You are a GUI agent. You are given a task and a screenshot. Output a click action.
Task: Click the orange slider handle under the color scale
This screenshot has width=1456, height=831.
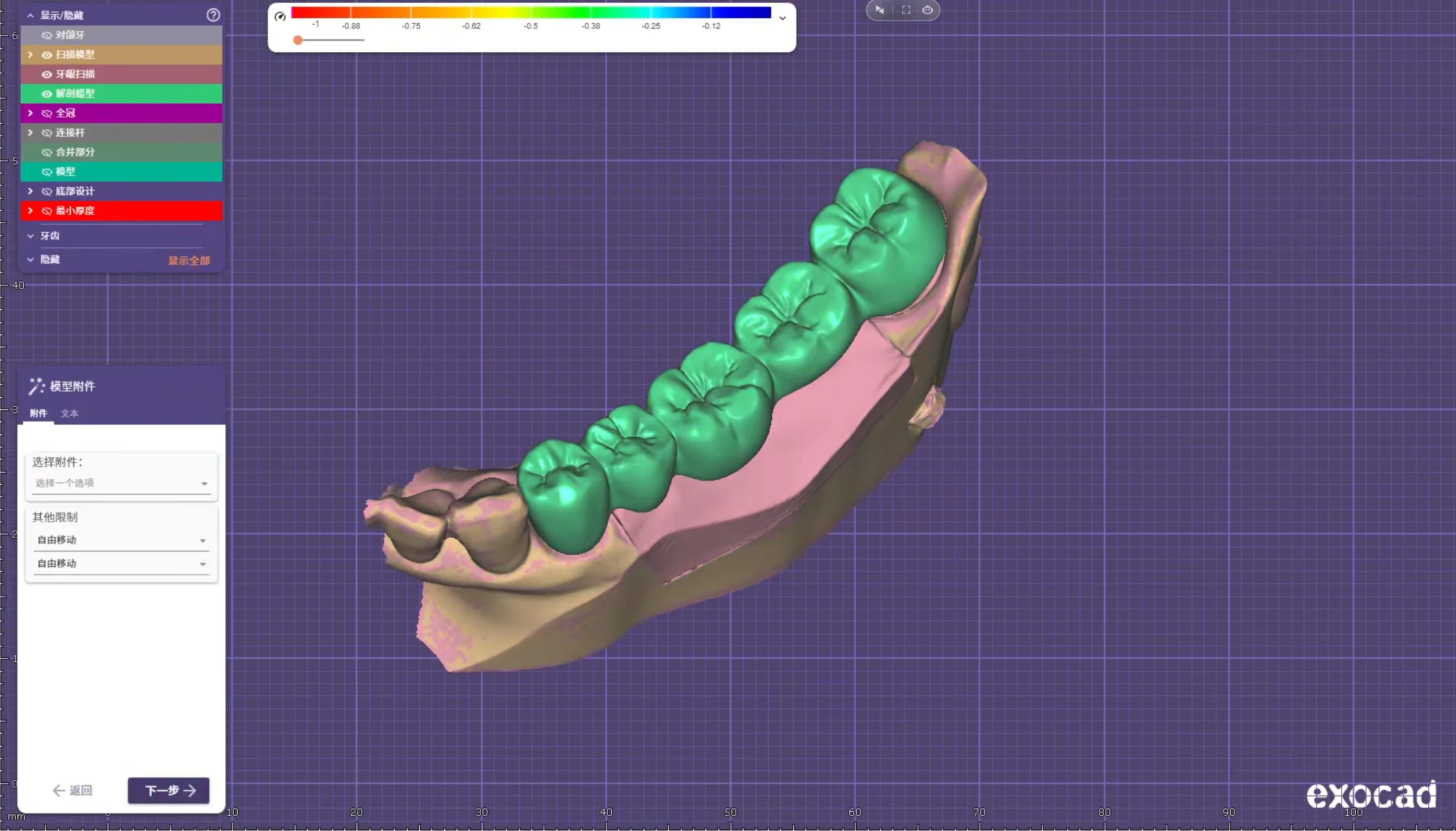pos(298,40)
